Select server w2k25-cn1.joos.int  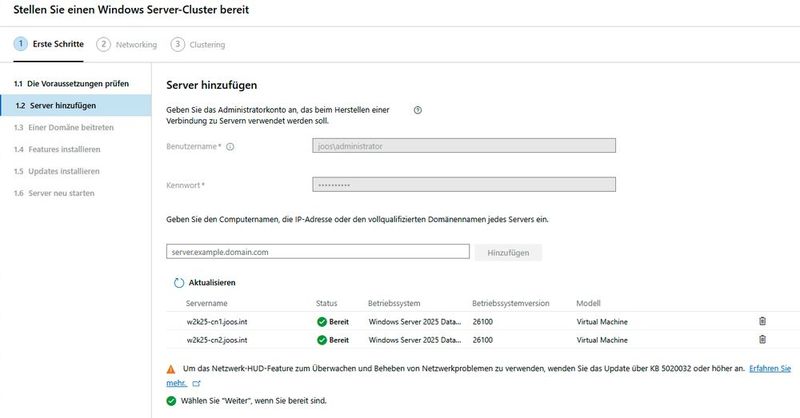(217, 322)
